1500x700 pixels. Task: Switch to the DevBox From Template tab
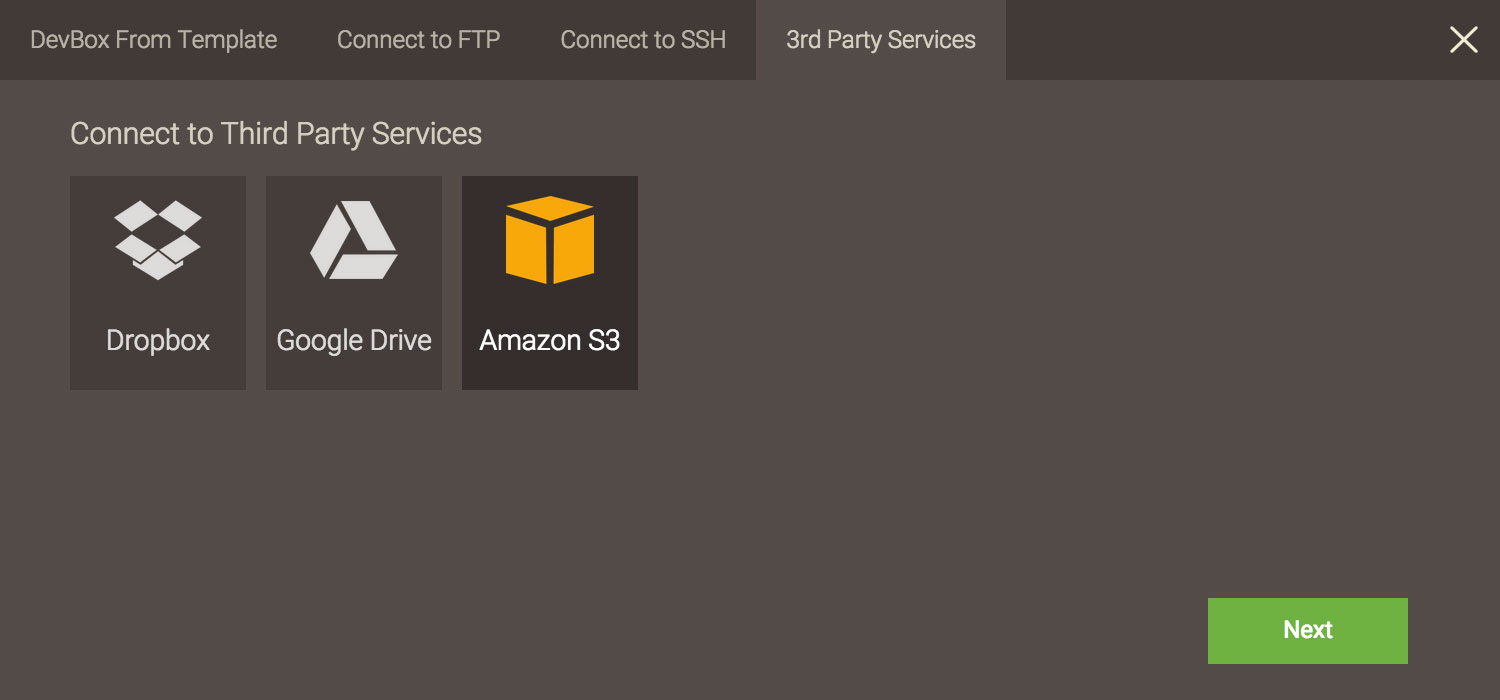pyautogui.click(x=154, y=40)
